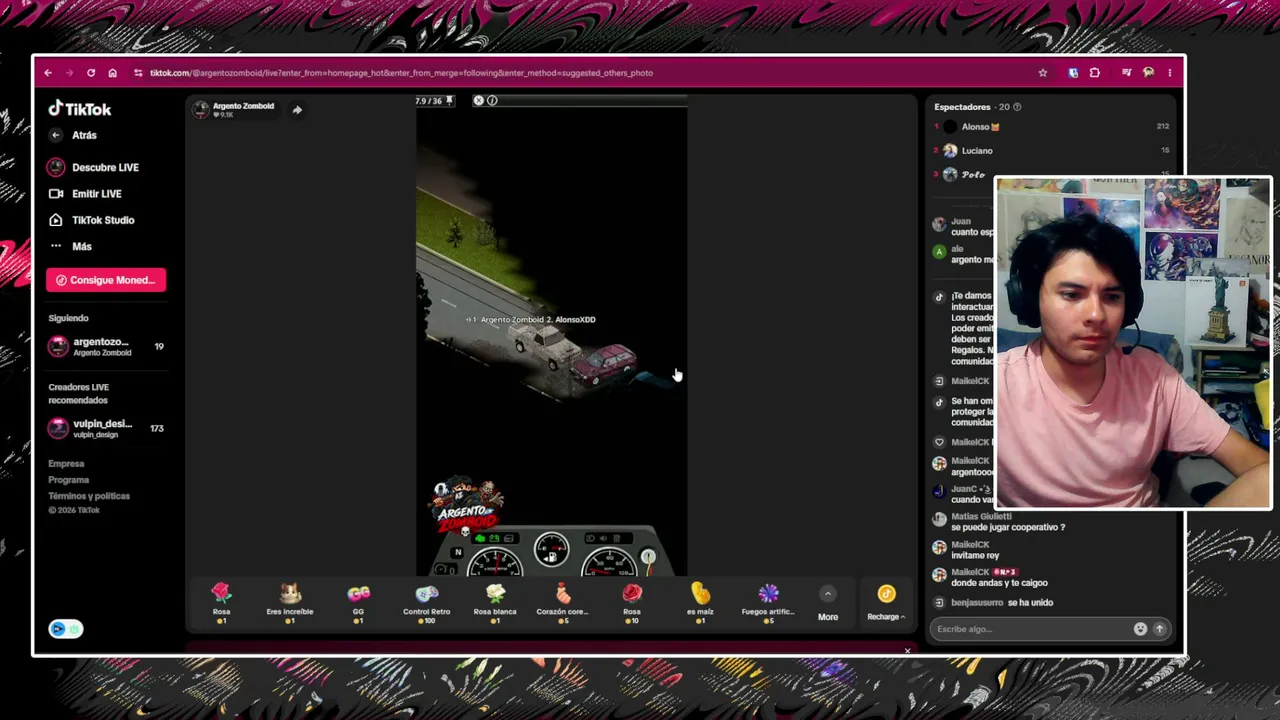Send the chat message with the arrow button
This screenshot has width=1280, height=720.
point(1160,629)
